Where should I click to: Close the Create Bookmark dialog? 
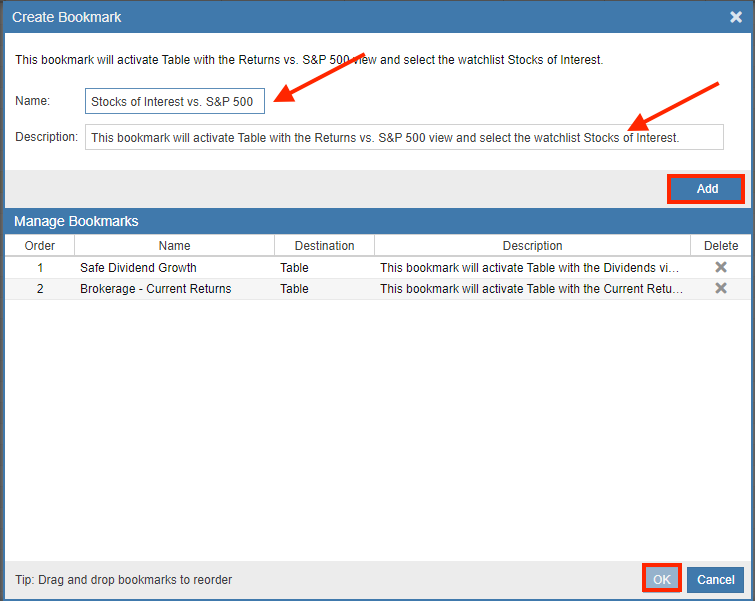736,17
